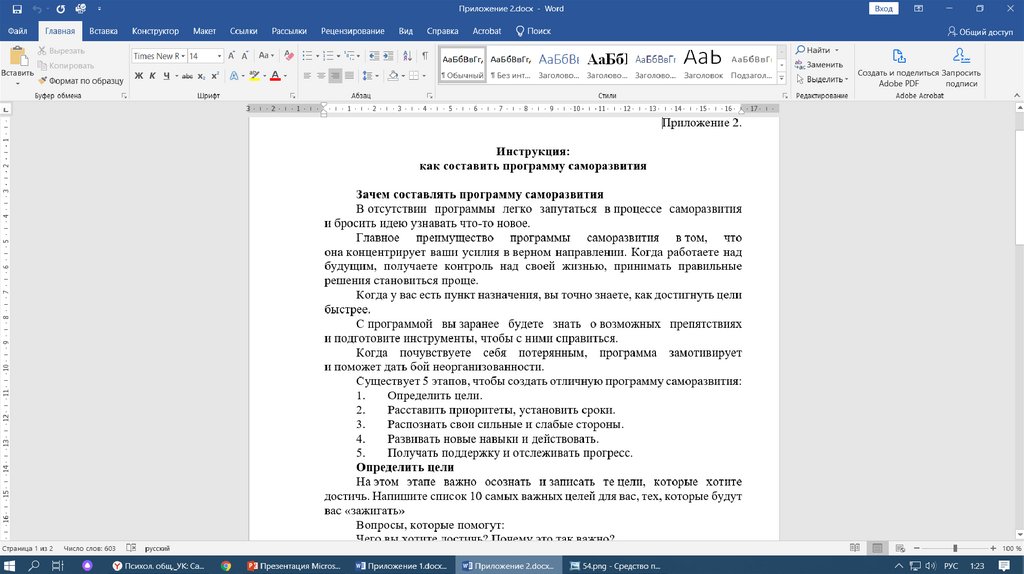
Task: Toggle italic (К) formatting
Action: coord(153,76)
